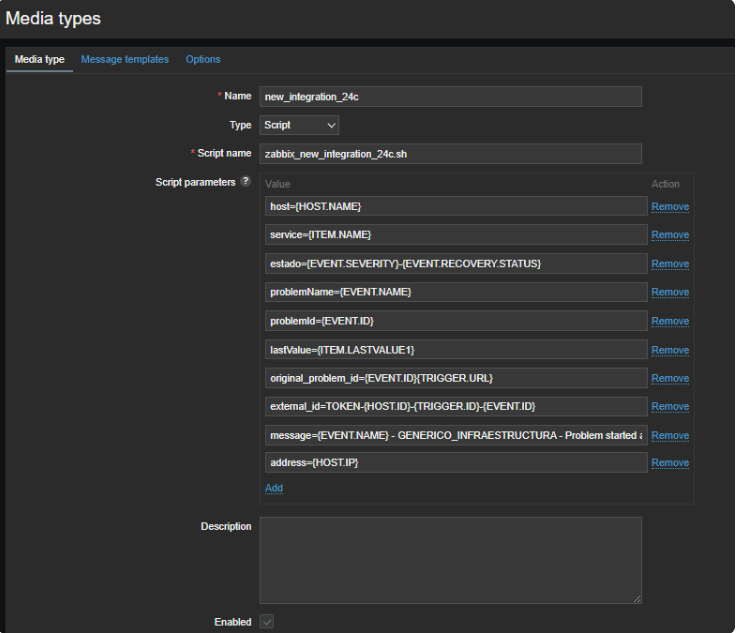Remove the host={HOST.NAME} parameter
Image resolution: width=737 pixels, height=633 pixels.
670,207
